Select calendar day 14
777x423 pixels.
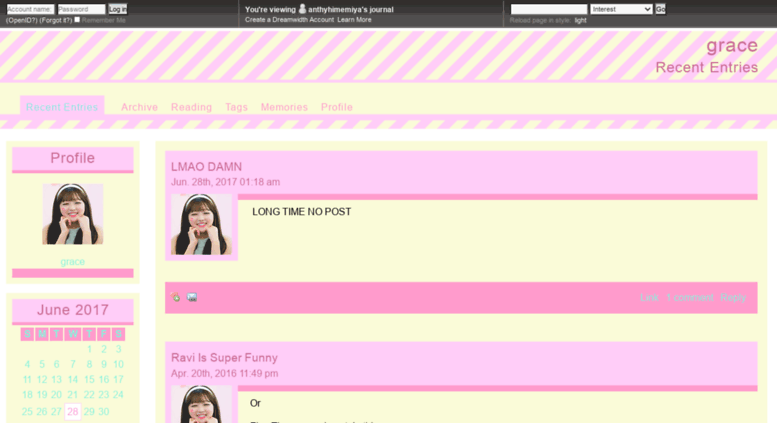pos(73,379)
